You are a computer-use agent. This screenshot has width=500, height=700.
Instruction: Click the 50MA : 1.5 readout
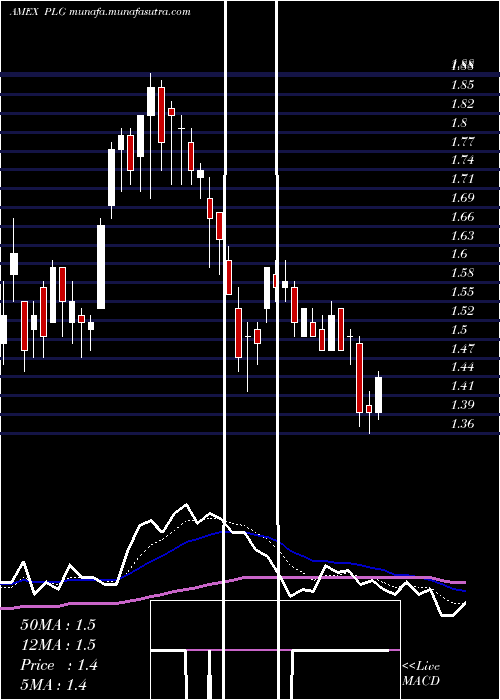tap(58, 625)
